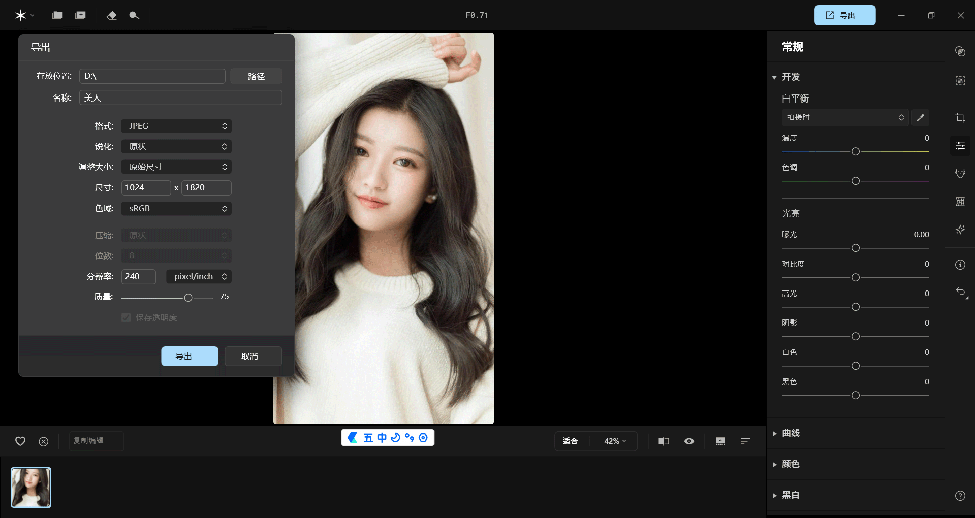This screenshot has height=518, width=975.
Task: Open the sparkle AI enhance icon in right sidebar
Action: tap(960, 229)
